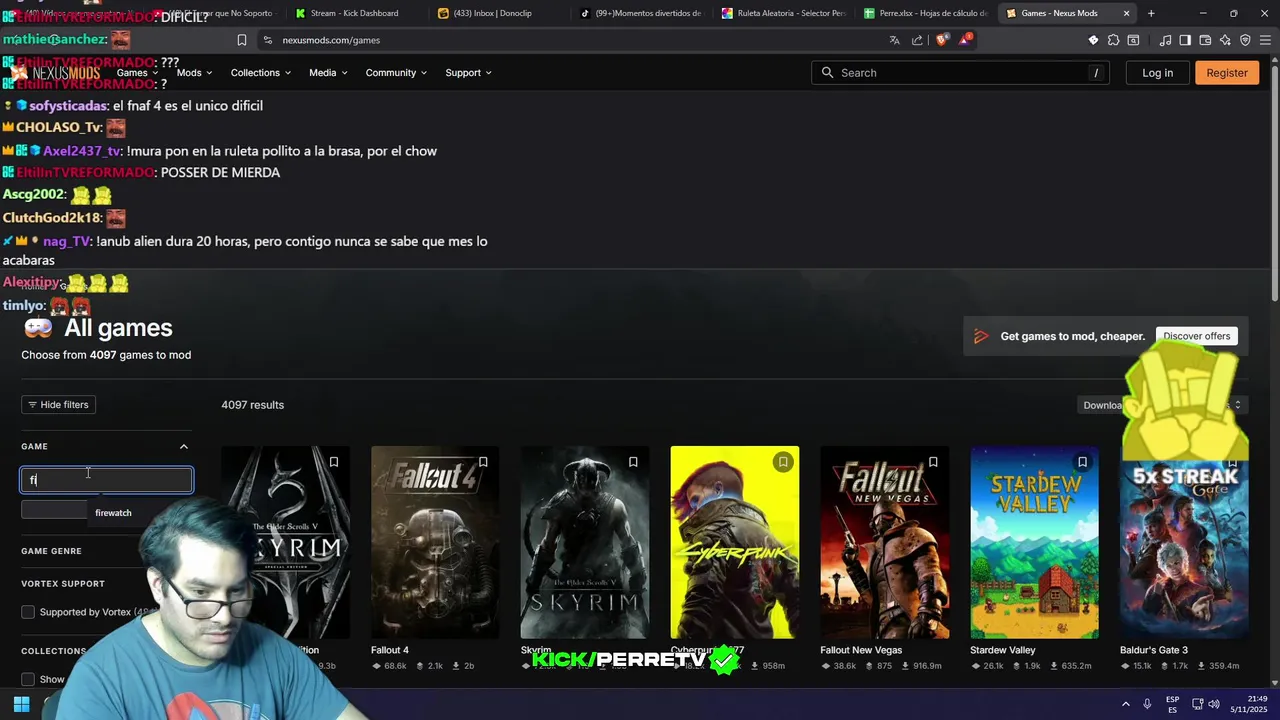1280x720 pixels.
Task: Switch to the Ruleta Aleatoria tab
Action: tap(784, 13)
